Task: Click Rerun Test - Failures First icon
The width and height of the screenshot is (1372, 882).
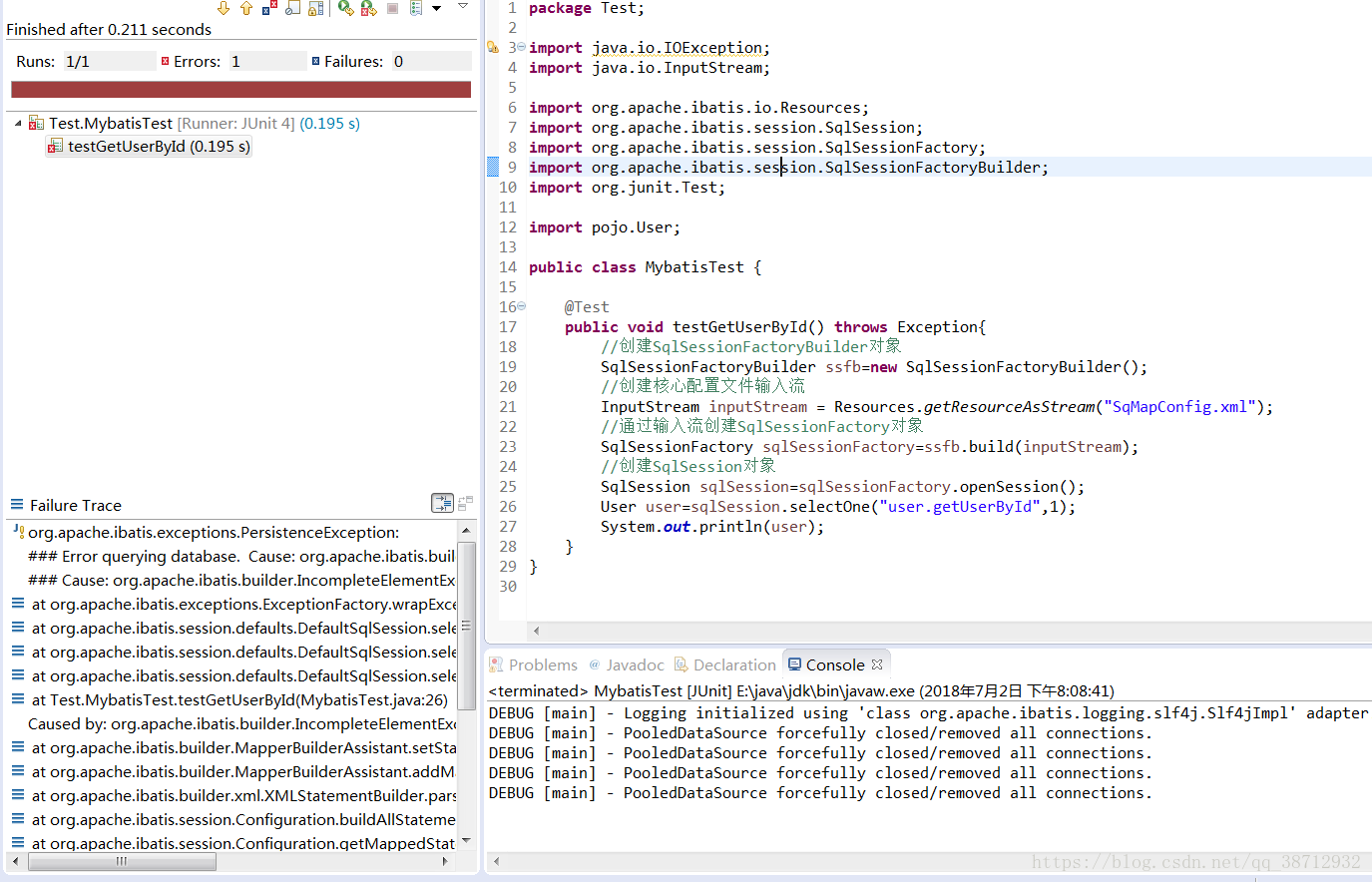Action: pyautogui.click(x=369, y=8)
